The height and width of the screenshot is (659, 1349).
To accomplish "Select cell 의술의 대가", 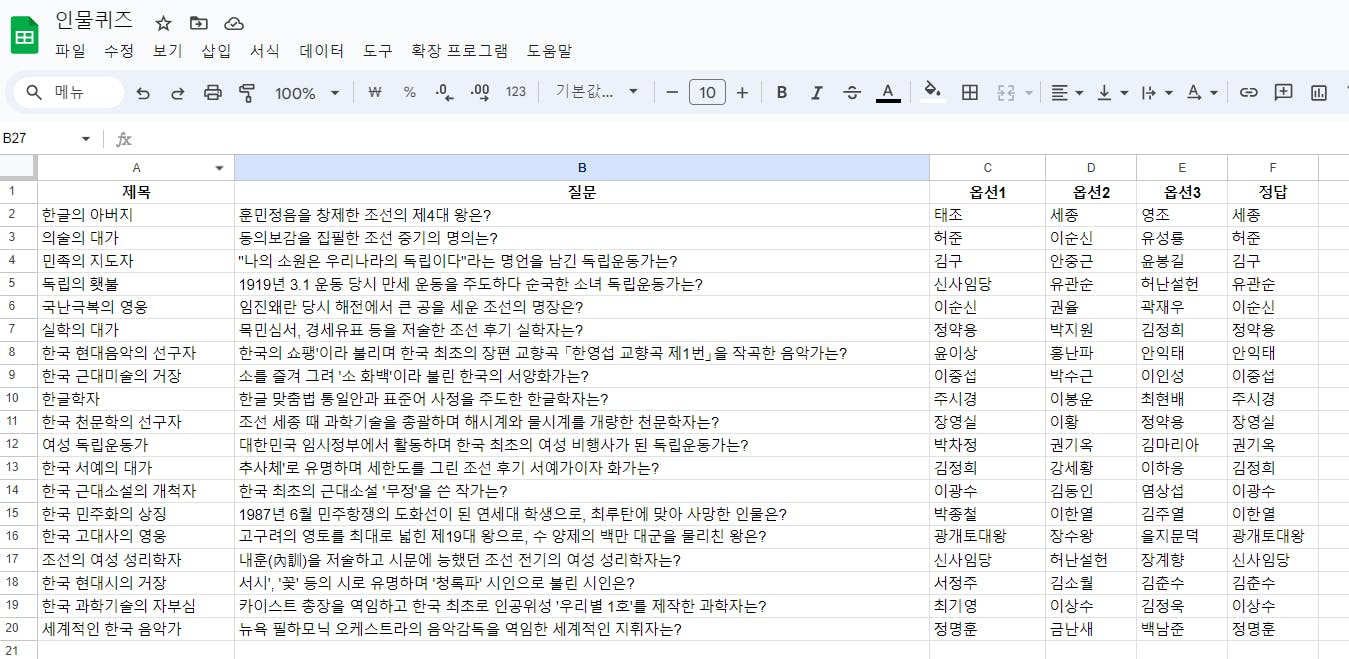I will tap(136, 238).
